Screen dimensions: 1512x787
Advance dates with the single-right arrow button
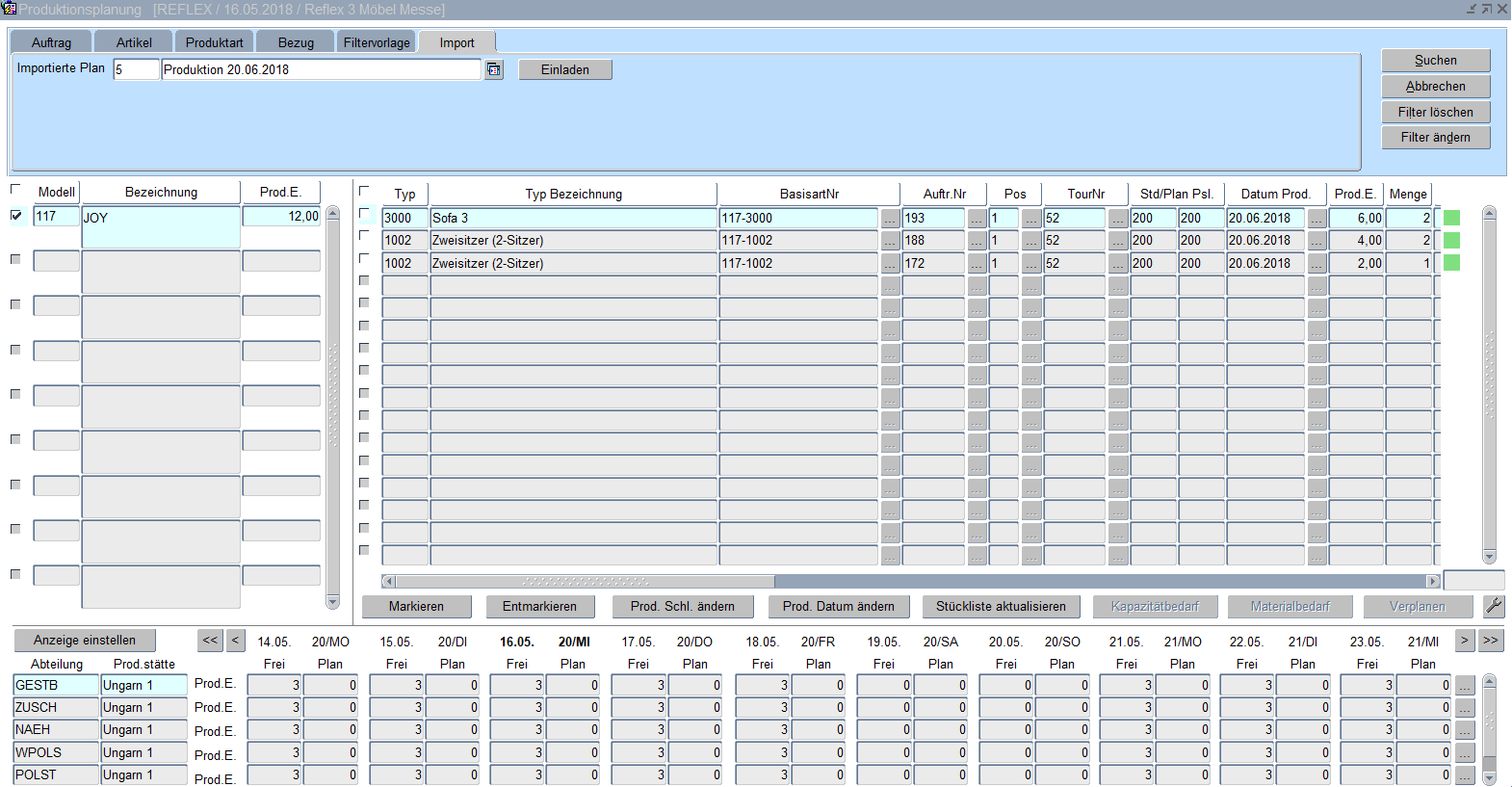coord(1464,641)
